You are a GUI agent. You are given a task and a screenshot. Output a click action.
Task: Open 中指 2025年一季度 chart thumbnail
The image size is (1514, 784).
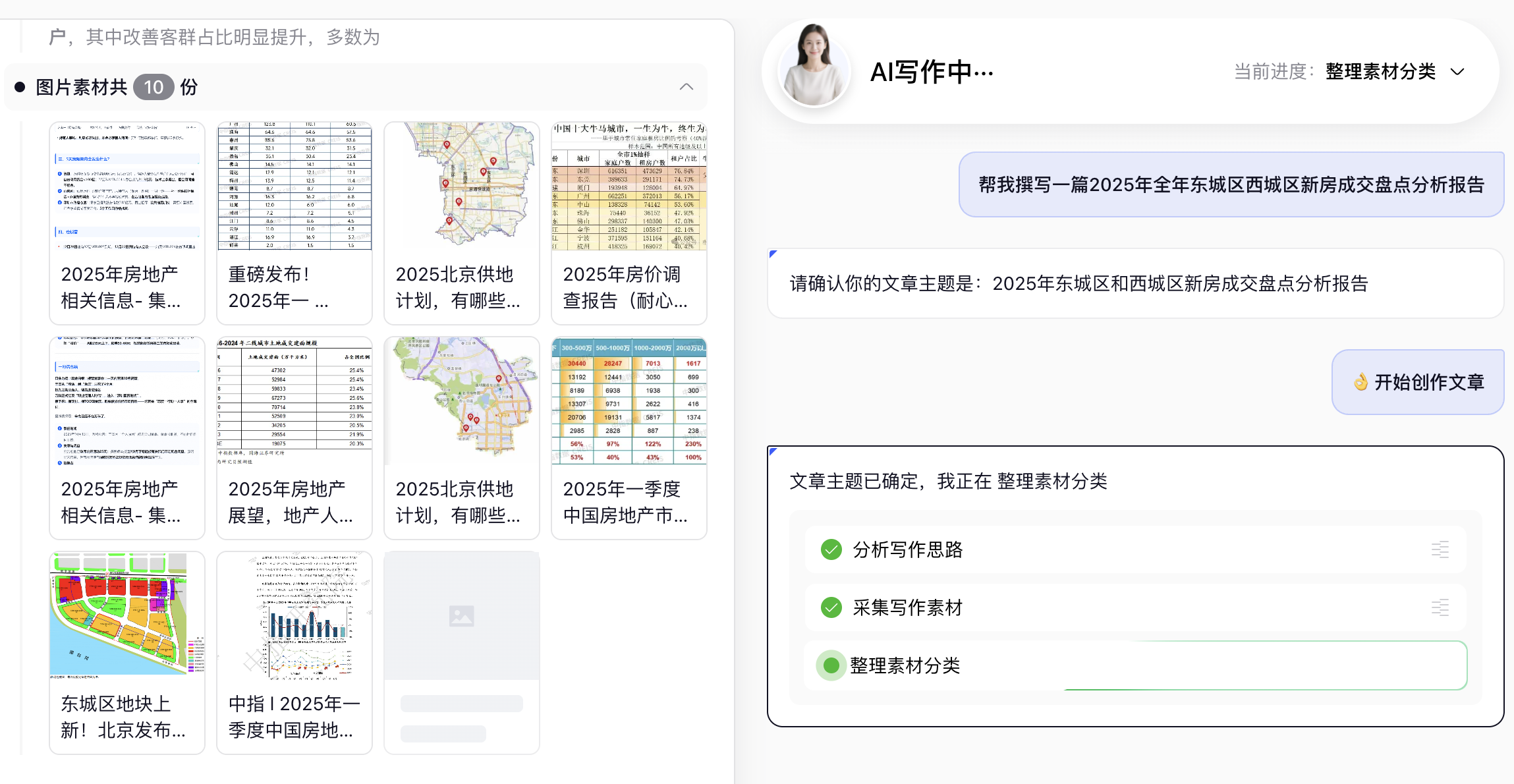pyautogui.click(x=294, y=614)
